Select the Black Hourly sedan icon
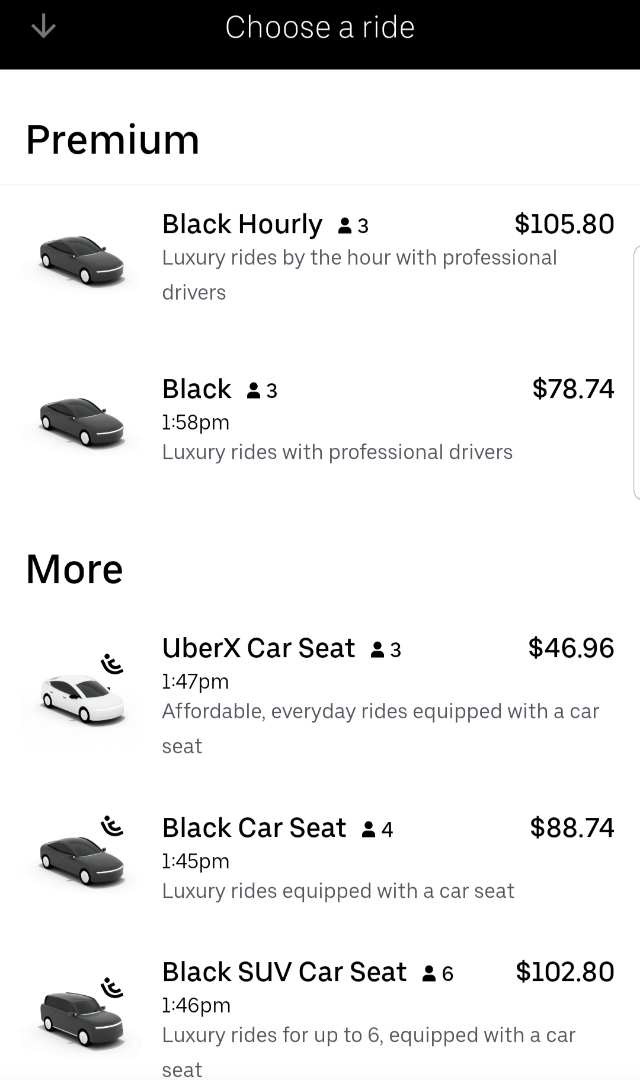640x1080 pixels. point(80,258)
